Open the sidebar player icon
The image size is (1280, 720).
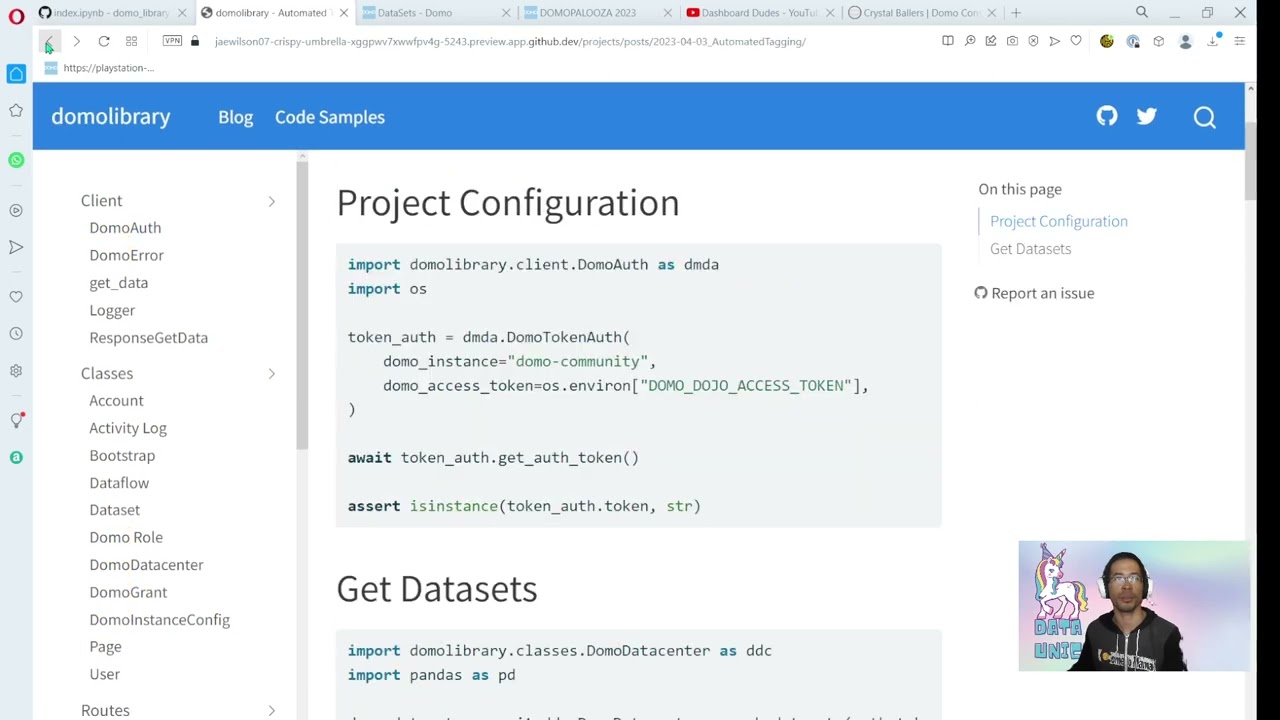[16, 210]
